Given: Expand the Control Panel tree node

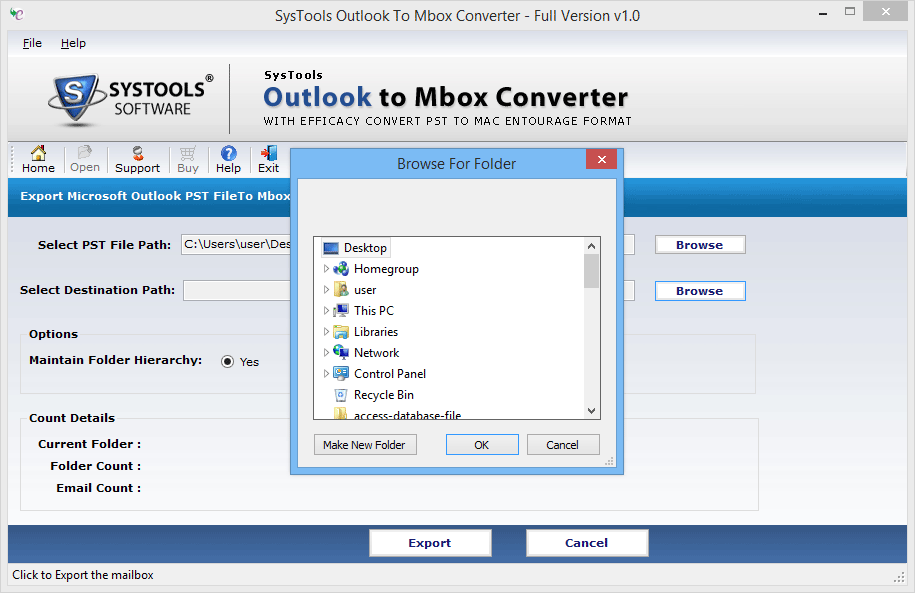Looking at the screenshot, I should [x=326, y=374].
